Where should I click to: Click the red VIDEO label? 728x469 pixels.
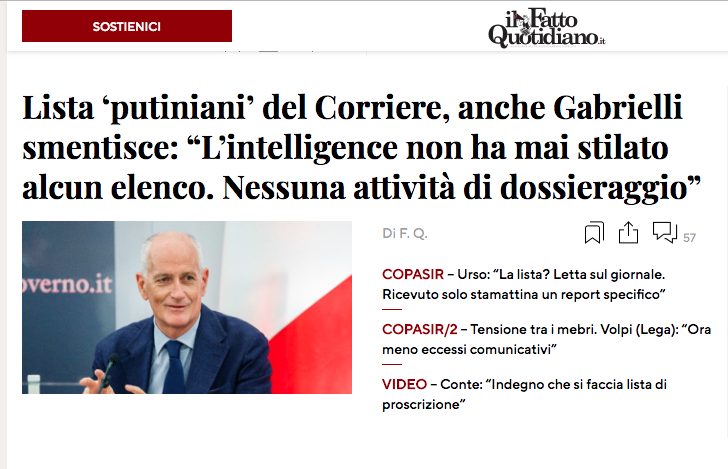(404, 384)
